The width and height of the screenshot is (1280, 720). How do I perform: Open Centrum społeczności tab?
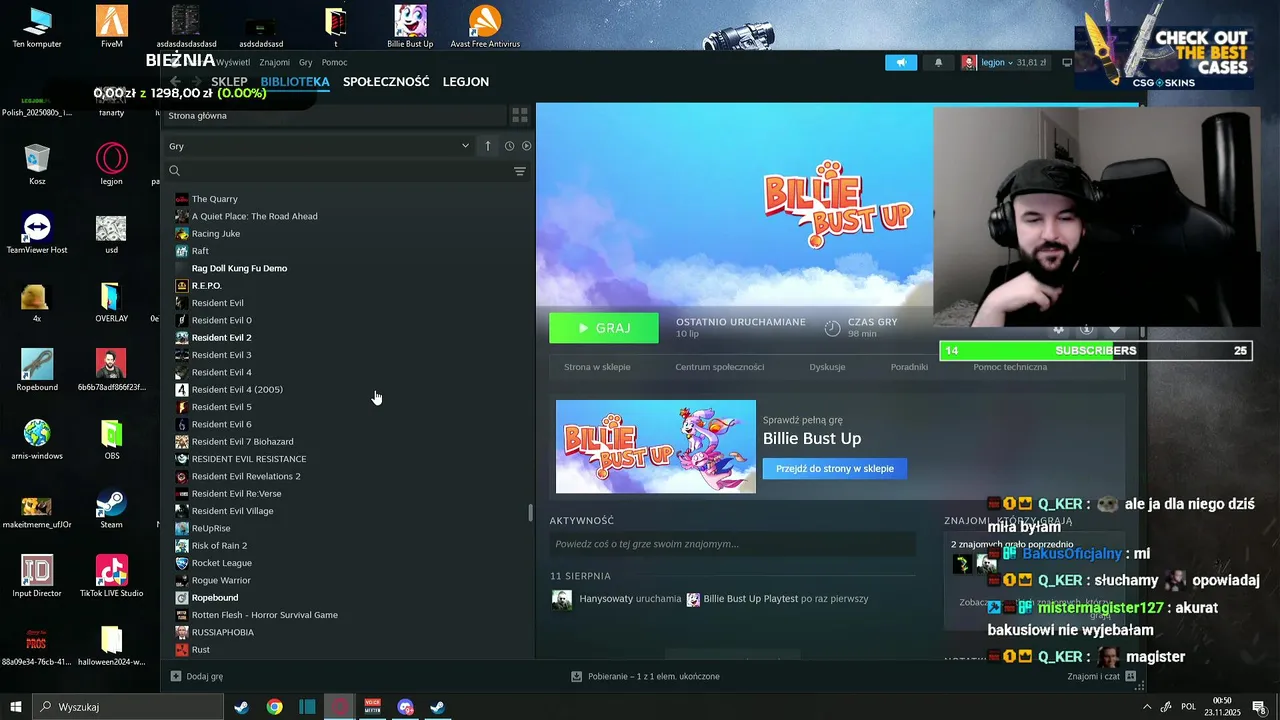pos(719,367)
